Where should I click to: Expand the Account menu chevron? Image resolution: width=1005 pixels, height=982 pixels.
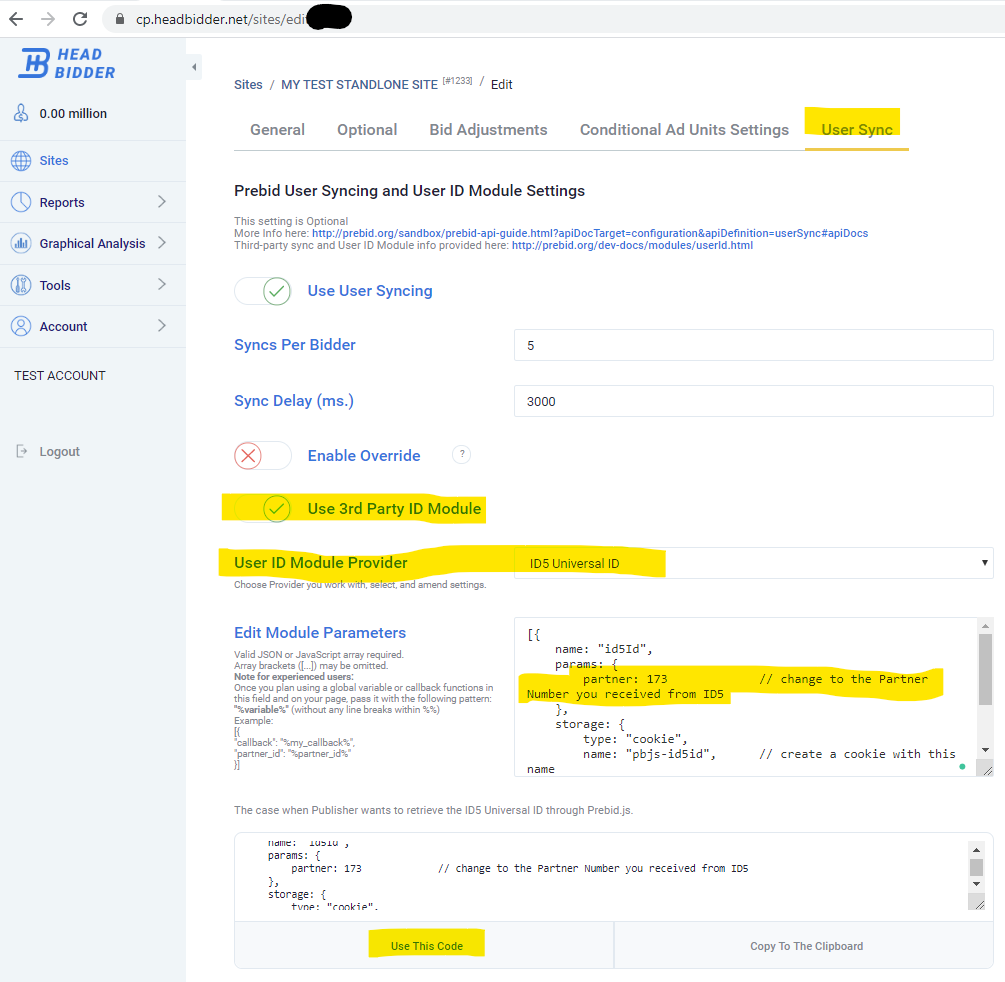coord(162,326)
